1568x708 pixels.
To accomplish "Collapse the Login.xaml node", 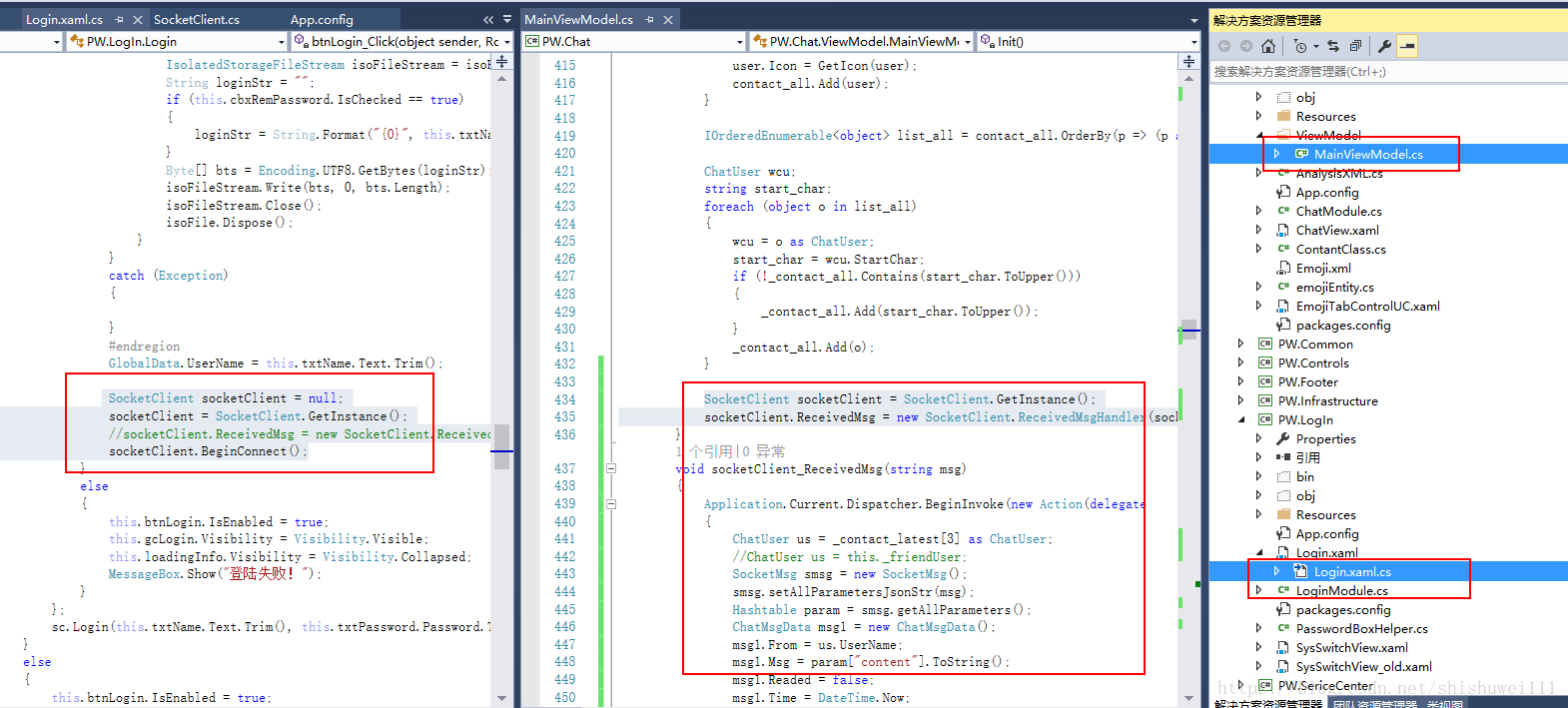I will (x=1259, y=552).
